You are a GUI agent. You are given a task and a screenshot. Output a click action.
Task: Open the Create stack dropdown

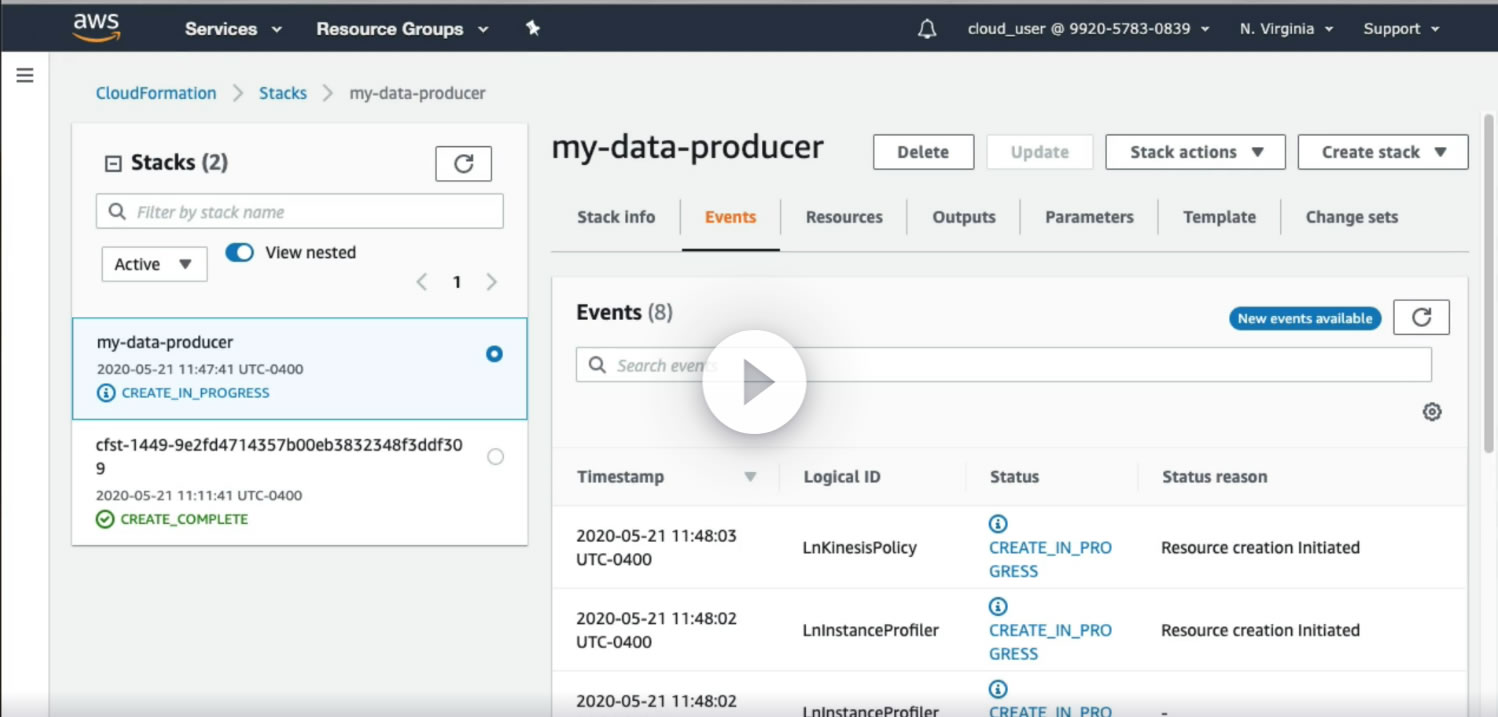tap(1382, 152)
